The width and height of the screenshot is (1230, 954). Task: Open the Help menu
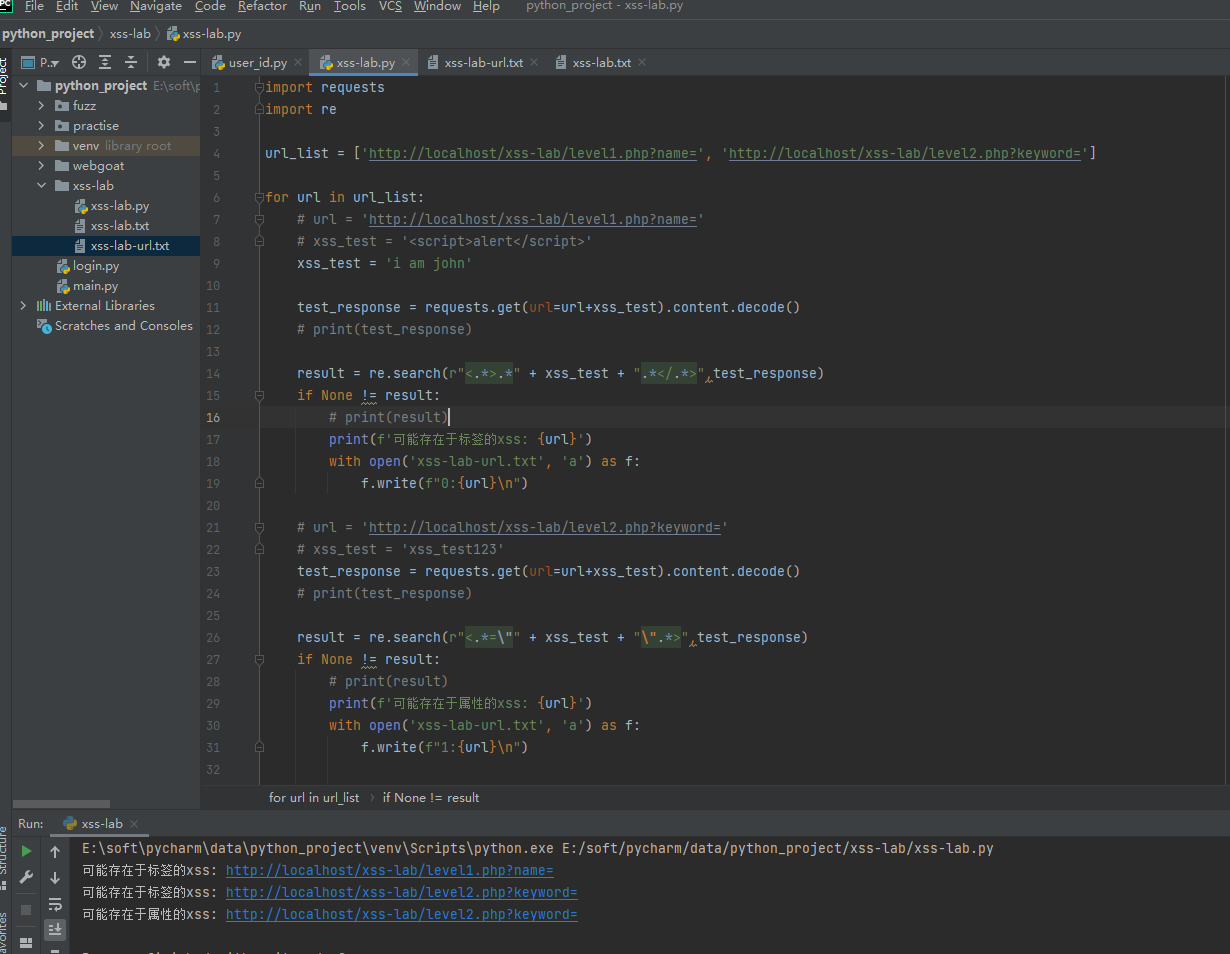[486, 6]
